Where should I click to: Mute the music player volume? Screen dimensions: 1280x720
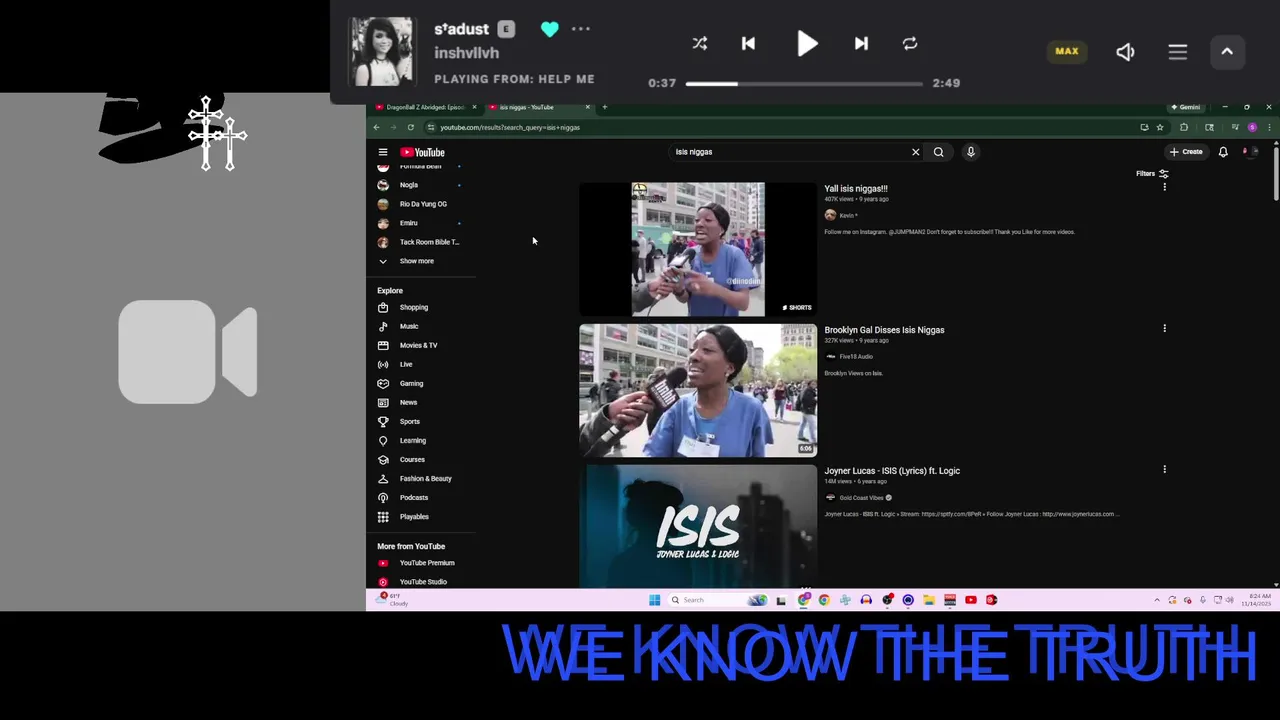pyautogui.click(x=1125, y=52)
